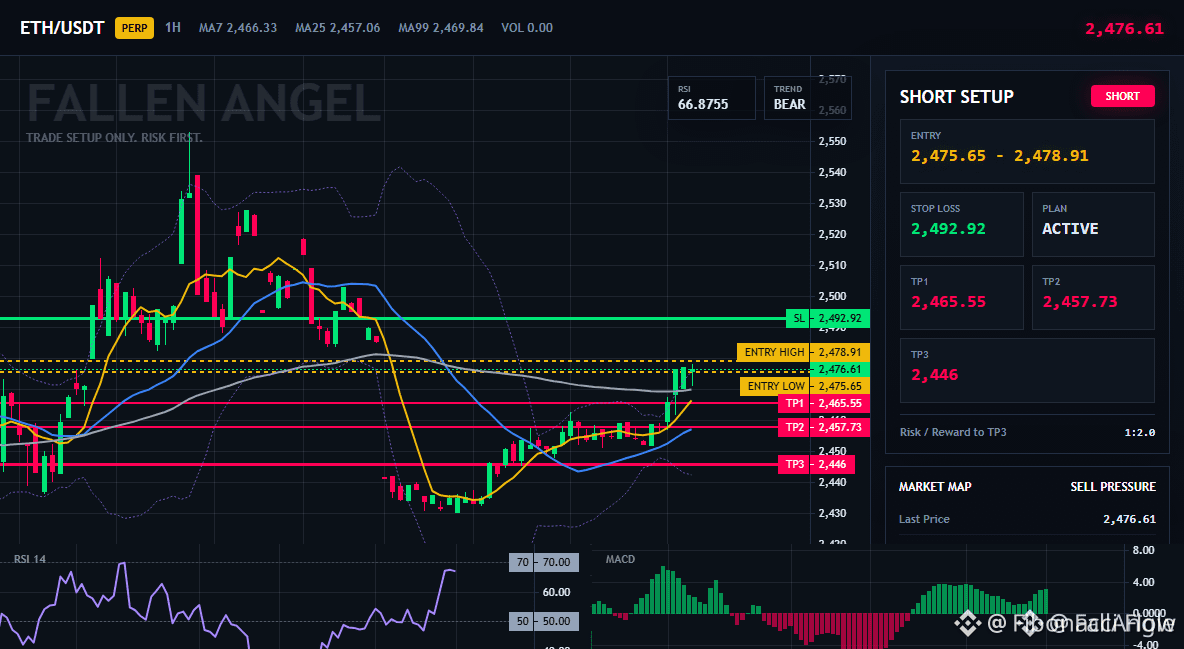Click the stop loss value 2,492.92 card
The image size is (1184, 649).
click(x=961, y=224)
